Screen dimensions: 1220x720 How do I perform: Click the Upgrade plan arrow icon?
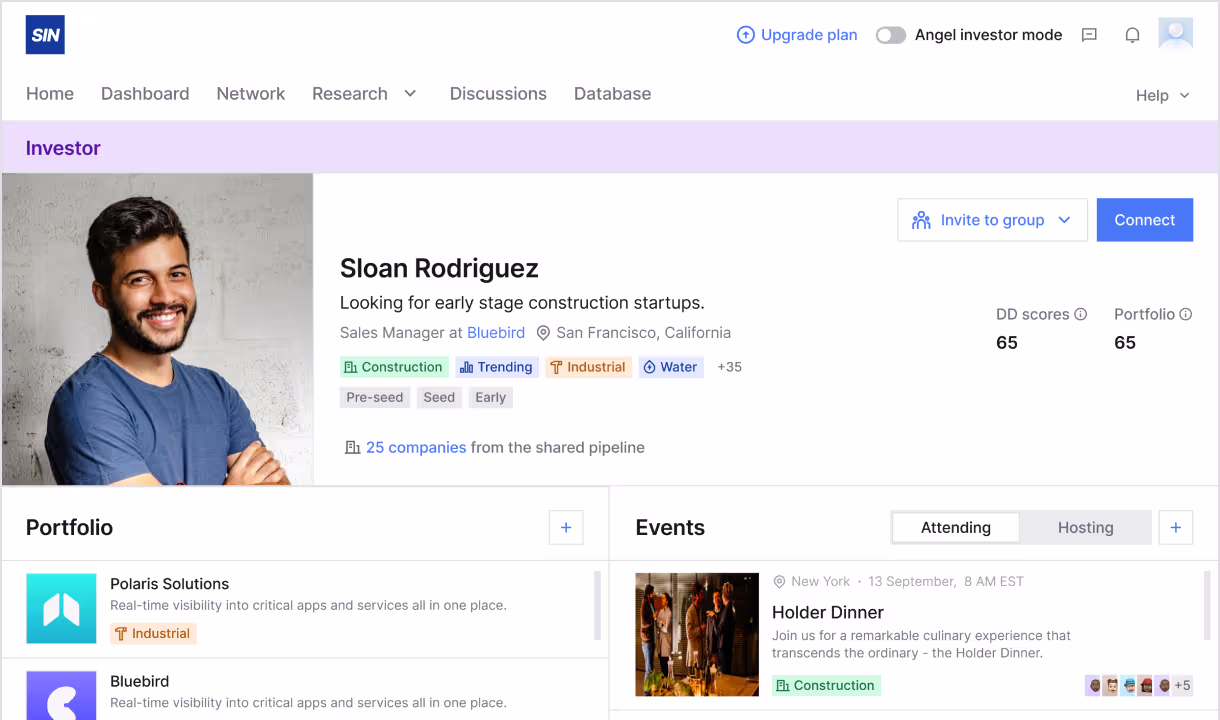[745, 35]
